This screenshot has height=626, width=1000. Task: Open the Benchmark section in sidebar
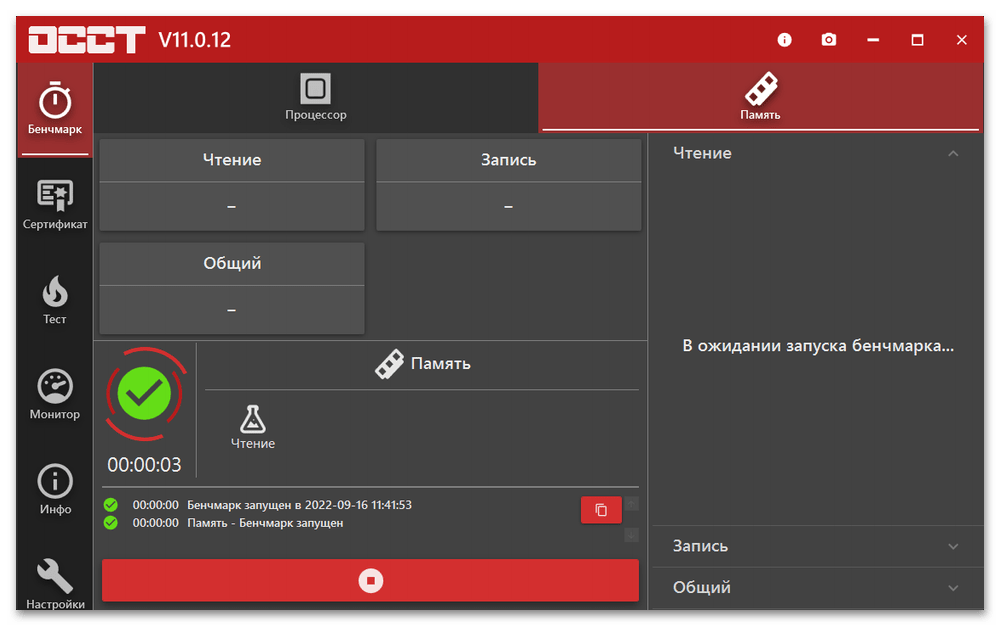(x=55, y=109)
